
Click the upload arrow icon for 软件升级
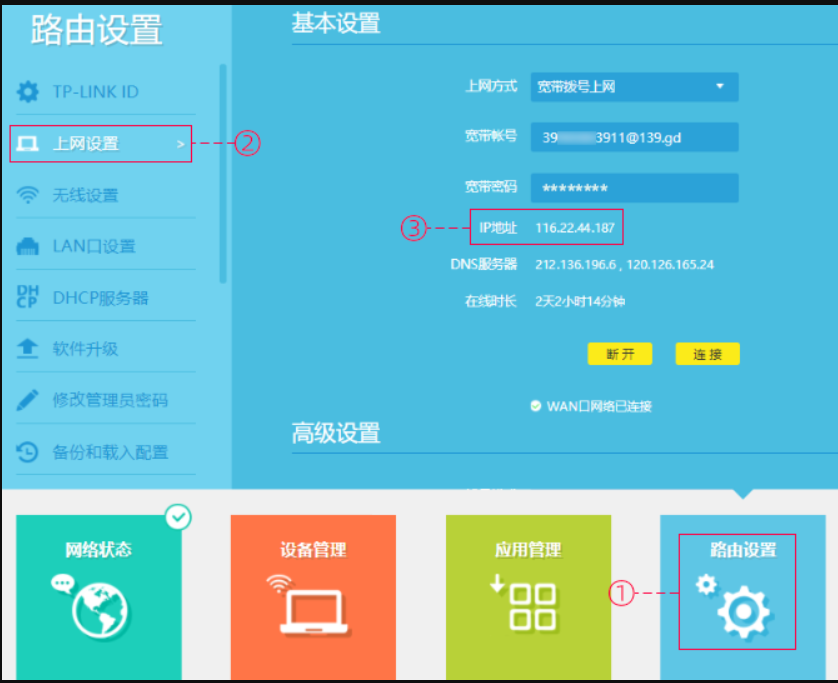point(27,348)
